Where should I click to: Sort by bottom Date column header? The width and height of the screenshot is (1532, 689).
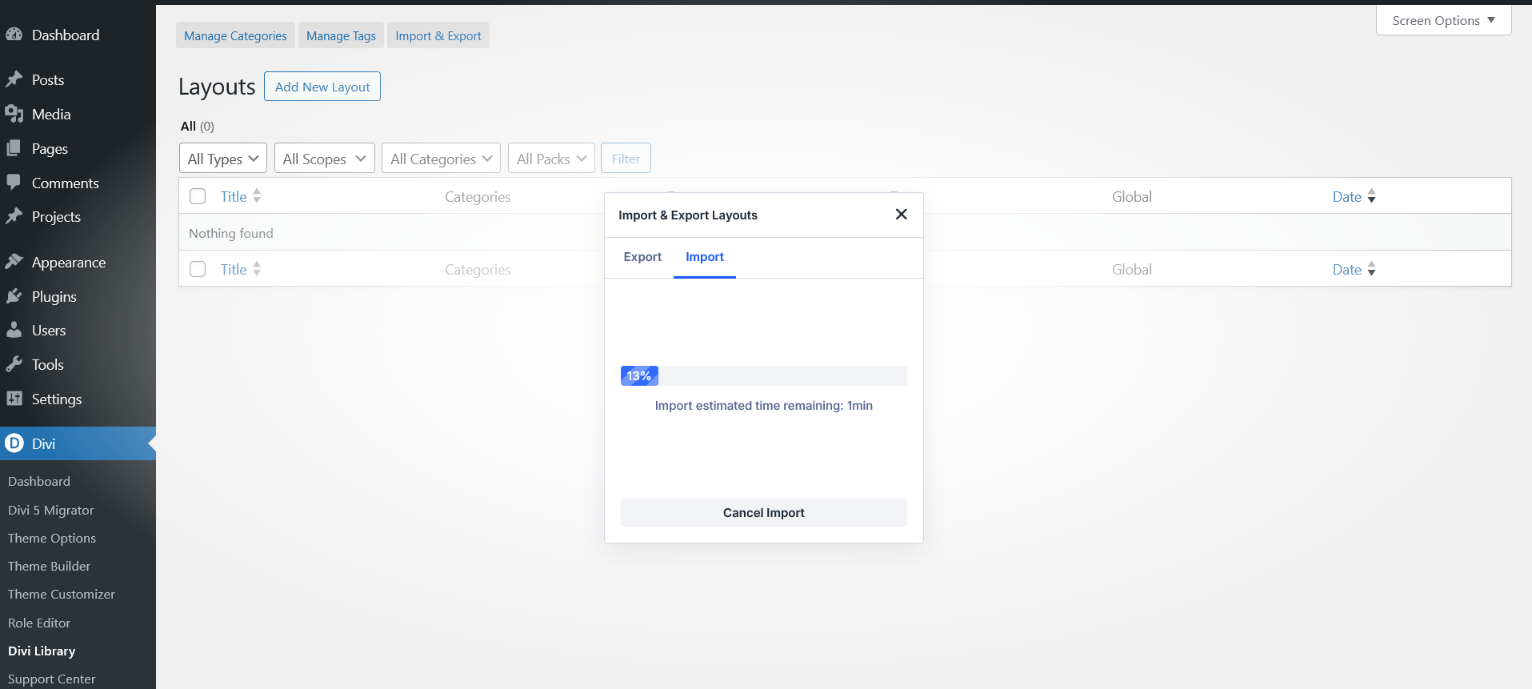click(1347, 269)
